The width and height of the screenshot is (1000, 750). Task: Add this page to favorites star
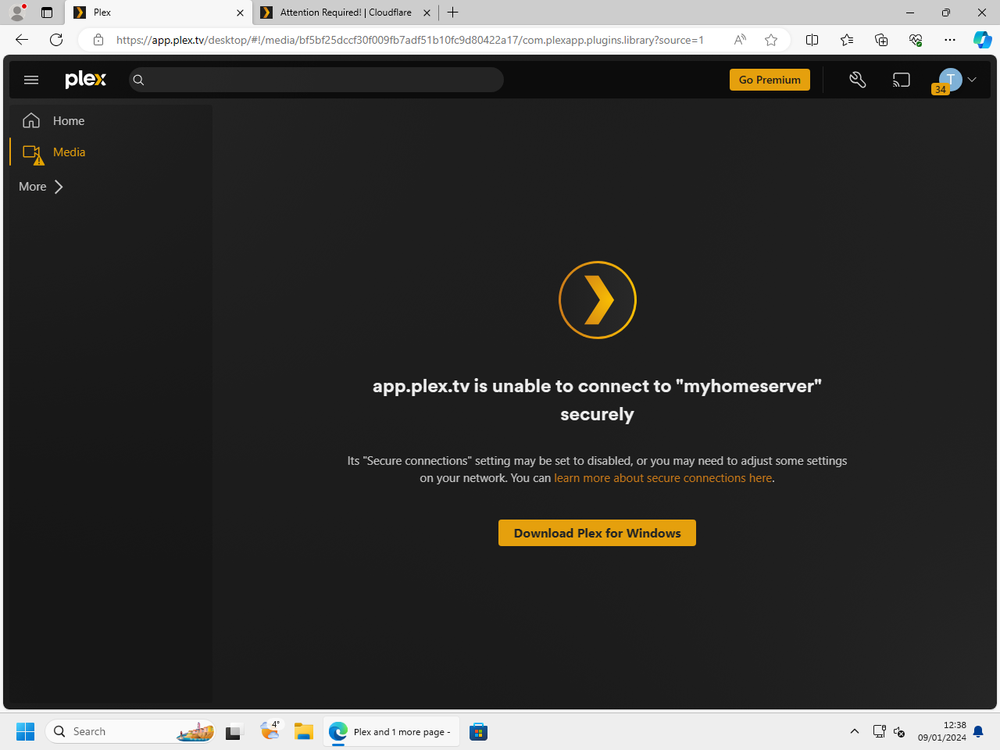click(x=771, y=40)
